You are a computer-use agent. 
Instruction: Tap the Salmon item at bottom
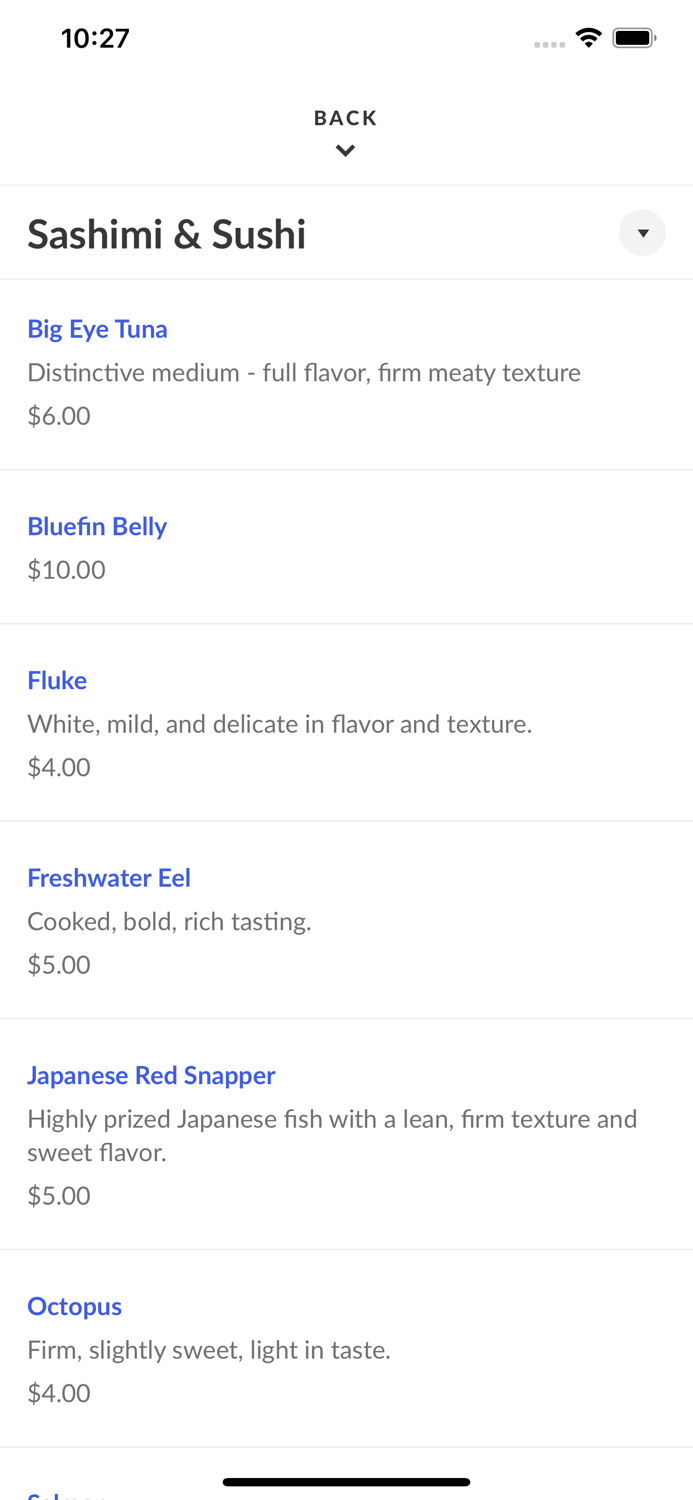click(68, 1495)
